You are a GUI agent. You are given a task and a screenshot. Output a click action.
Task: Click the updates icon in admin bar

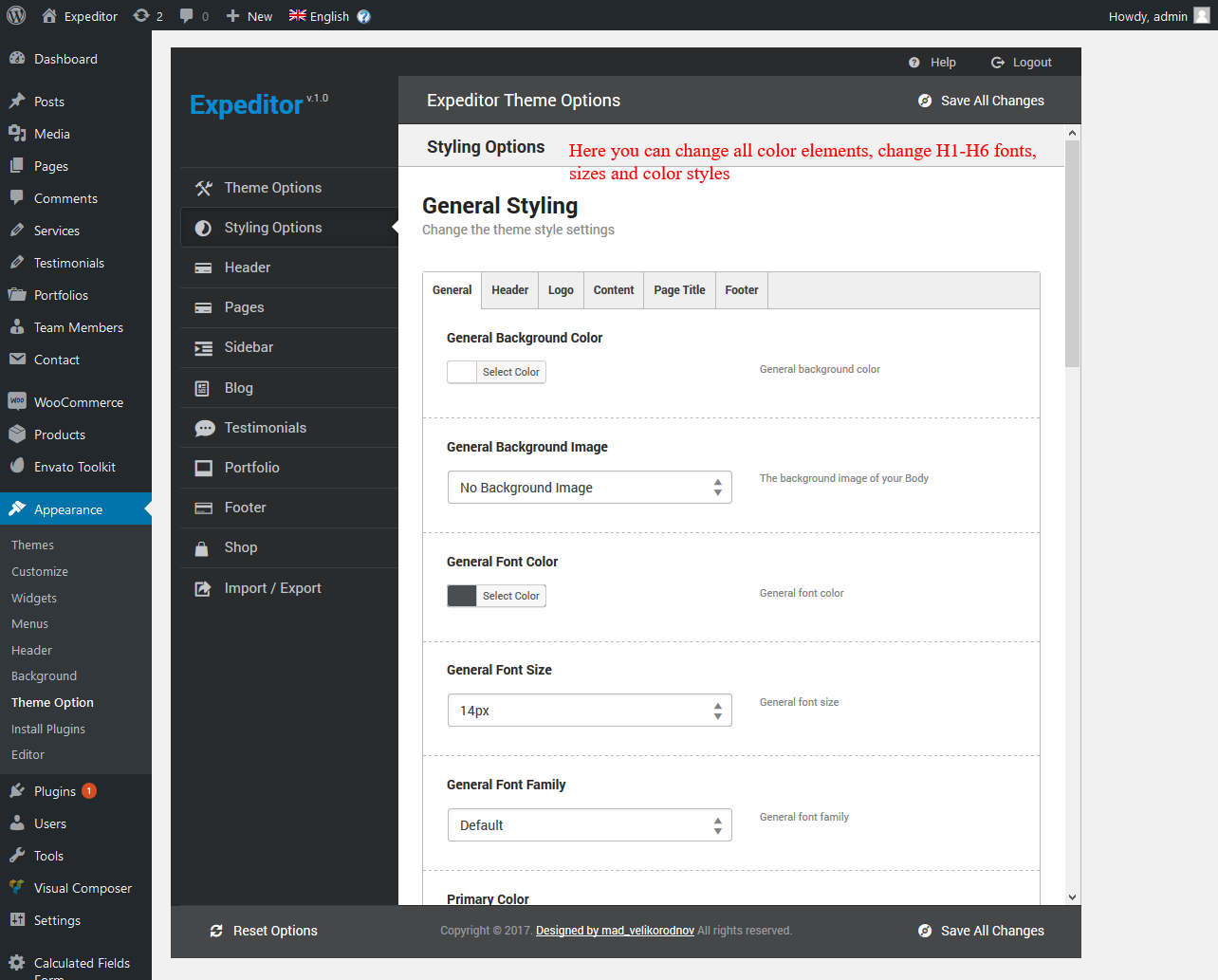(141, 15)
